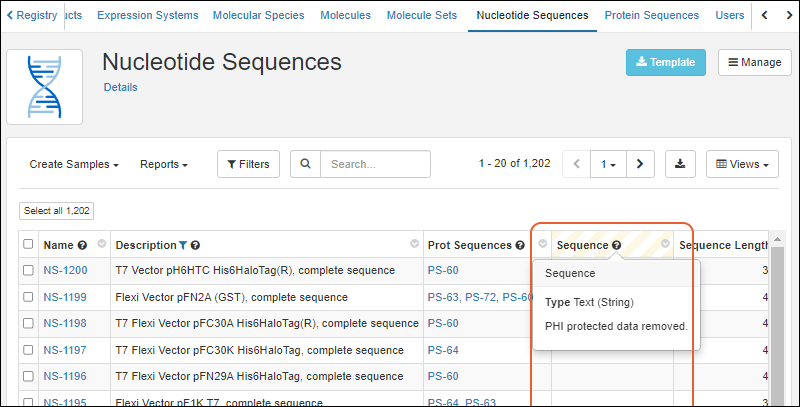The width and height of the screenshot is (800, 407).
Task: Open the Views dropdown menu
Action: point(742,164)
